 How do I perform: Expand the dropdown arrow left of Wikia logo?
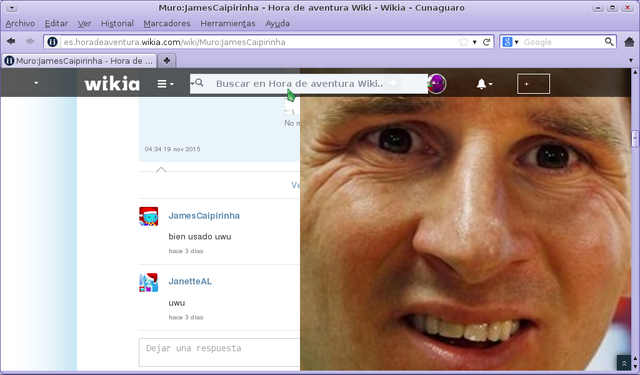[36, 83]
